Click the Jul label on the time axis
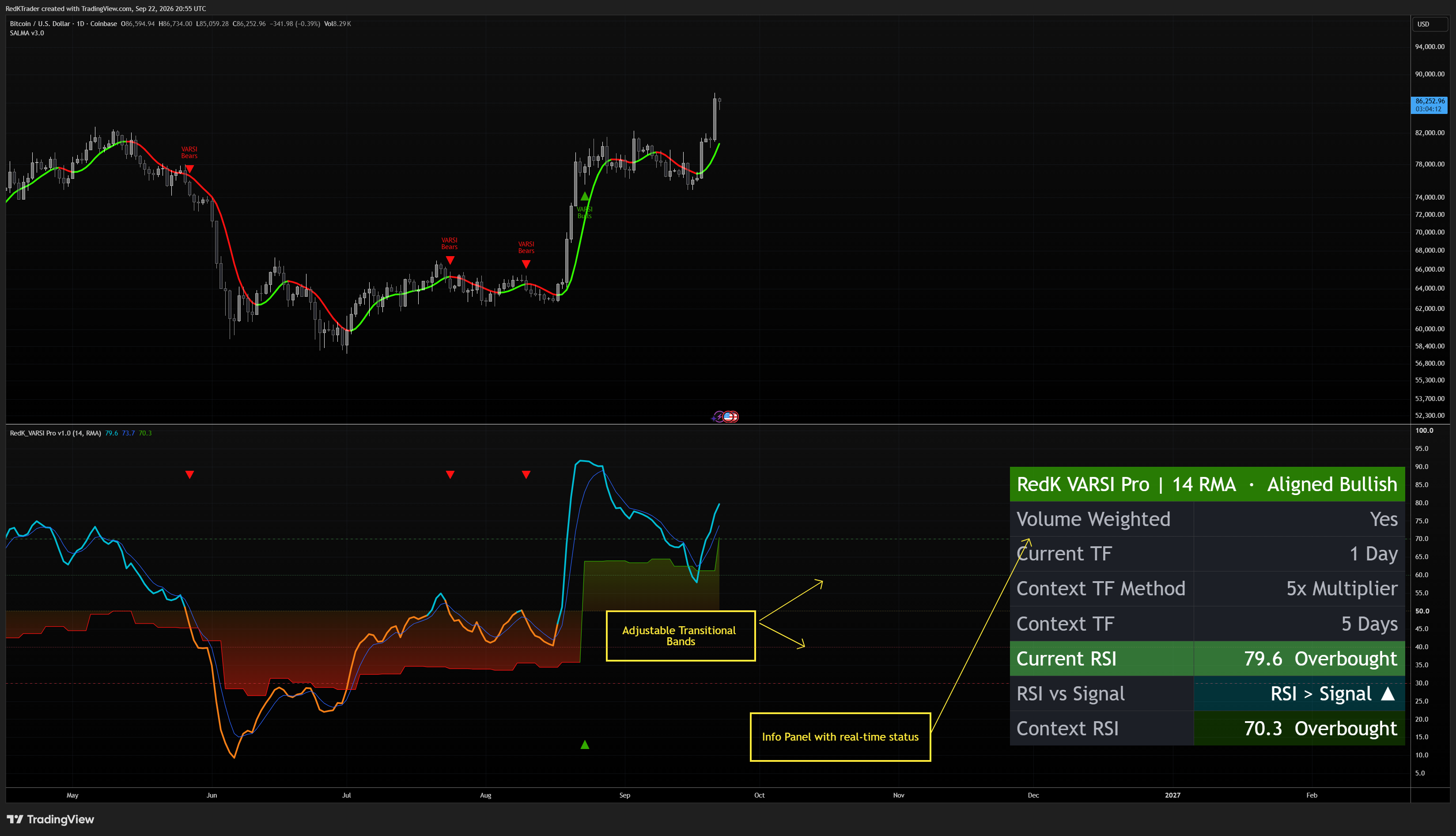 click(346, 795)
